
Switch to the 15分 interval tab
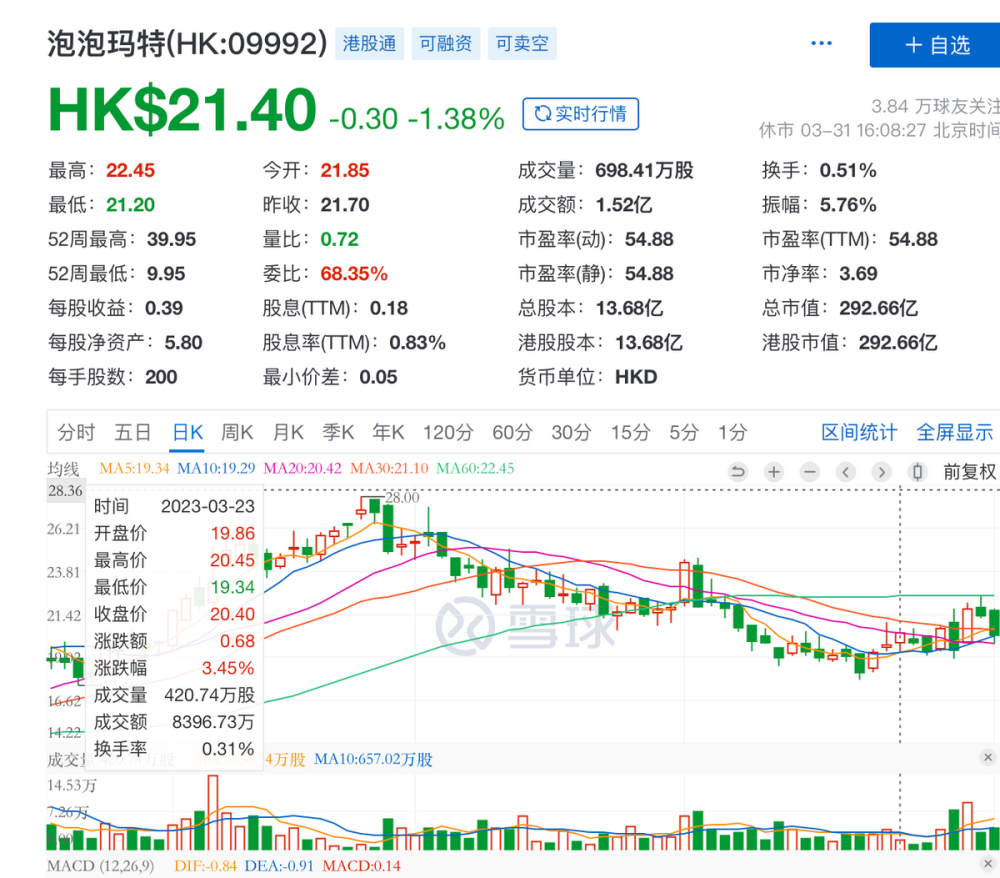(x=630, y=432)
